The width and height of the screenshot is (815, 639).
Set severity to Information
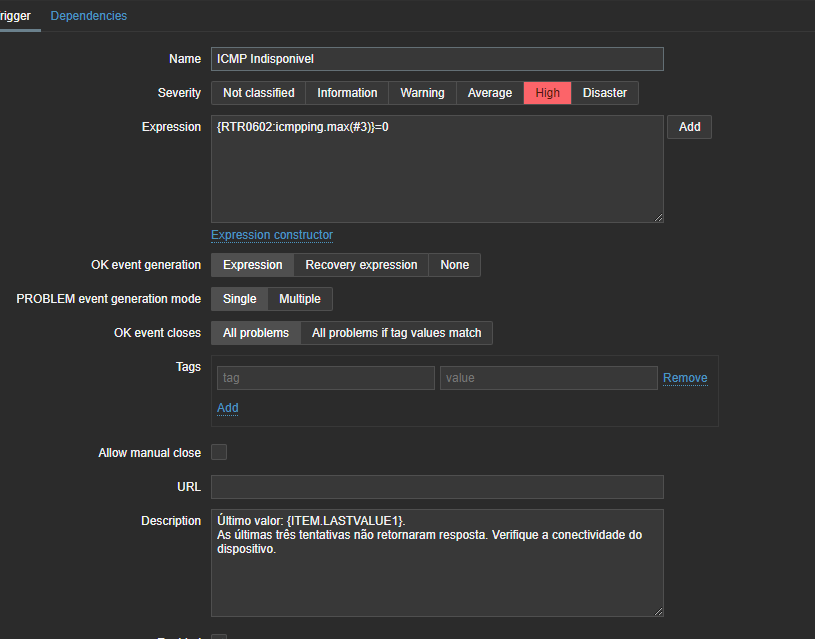click(x=347, y=93)
